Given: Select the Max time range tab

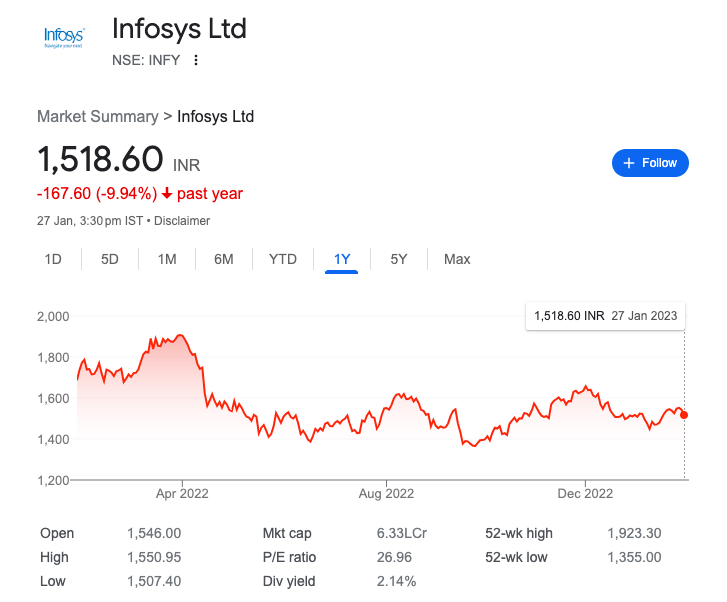Looking at the screenshot, I should [457, 259].
